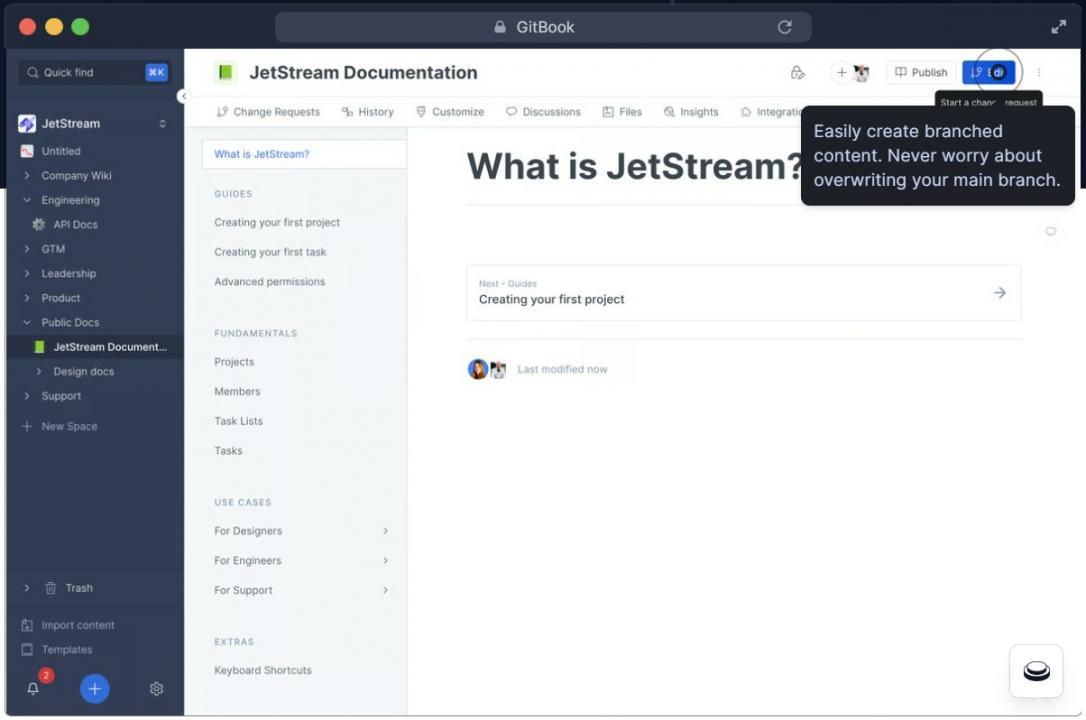Open Import content
Viewport: 1086px width, 720px height.
[68, 625]
